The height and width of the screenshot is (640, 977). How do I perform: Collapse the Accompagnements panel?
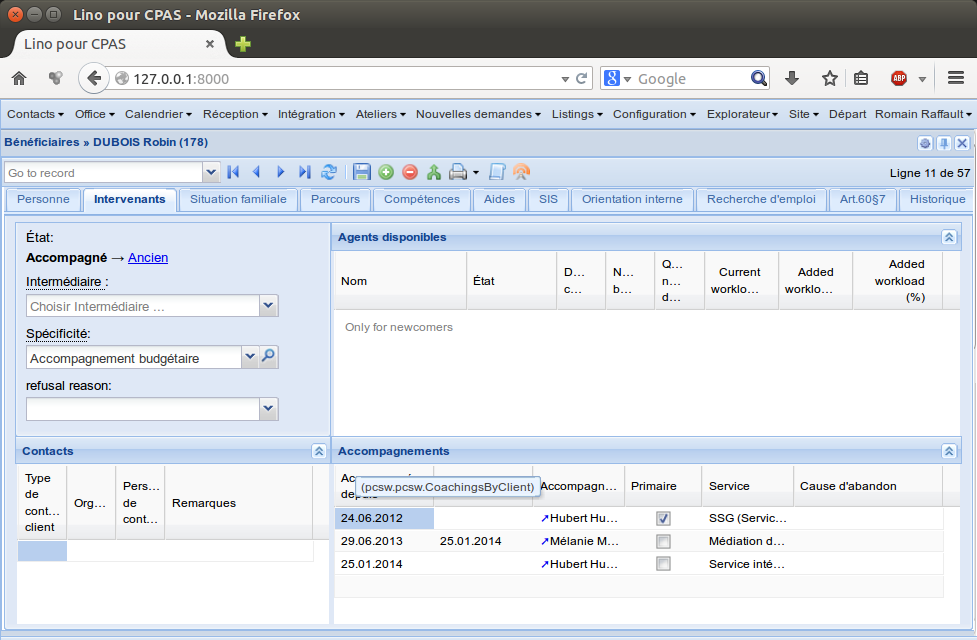(949, 451)
